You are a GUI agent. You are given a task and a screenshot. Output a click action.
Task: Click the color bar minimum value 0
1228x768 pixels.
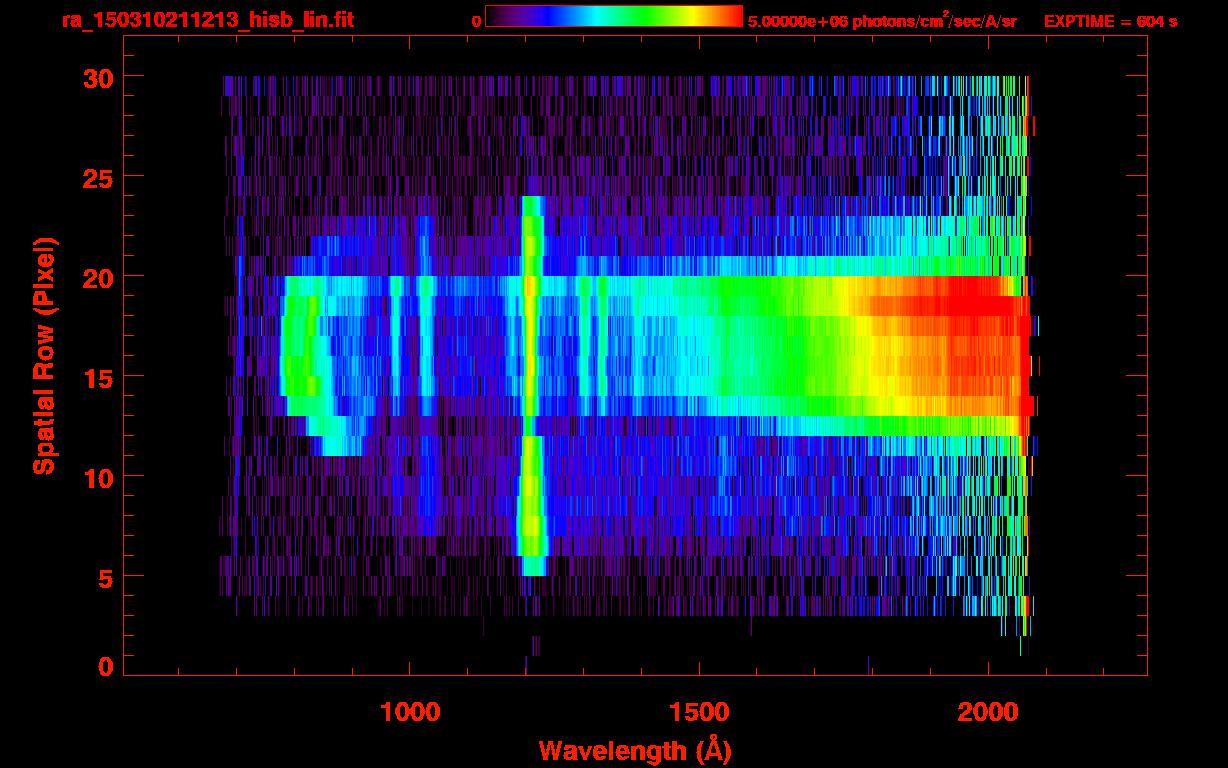(477, 21)
